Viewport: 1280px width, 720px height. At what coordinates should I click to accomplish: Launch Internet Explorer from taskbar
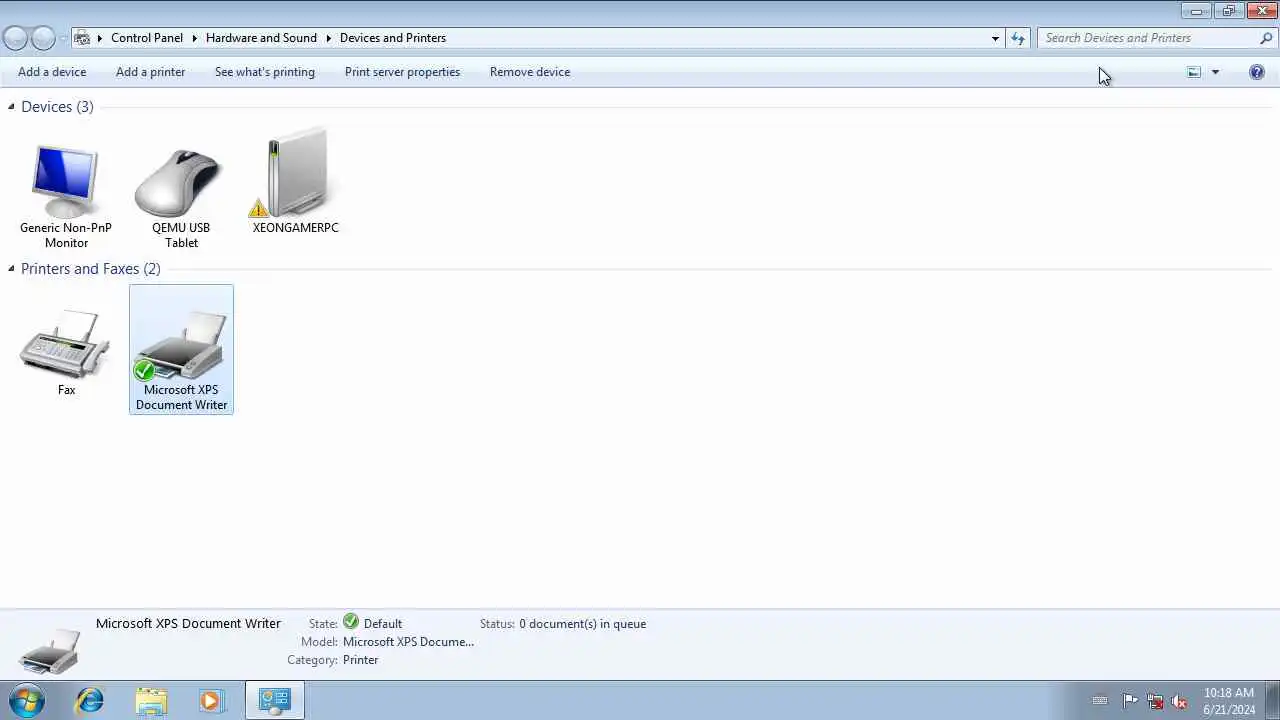[90, 700]
